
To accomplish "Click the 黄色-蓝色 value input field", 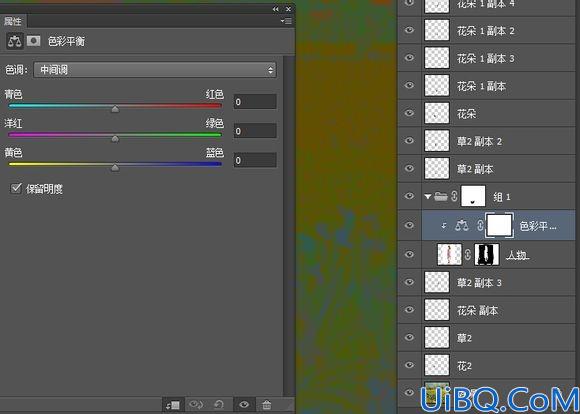I will [x=255, y=160].
